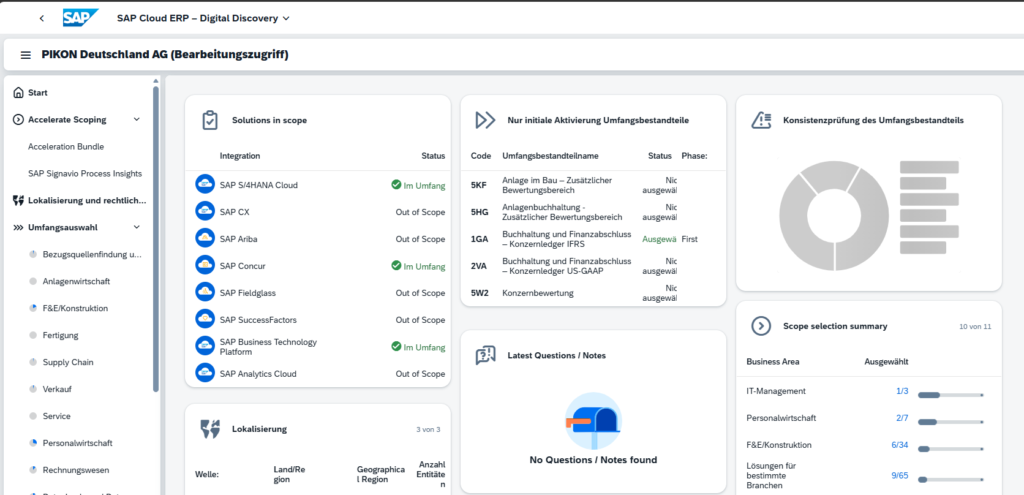Click the Scope selection summary arrow icon
Image resolution: width=1024 pixels, height=495 pixels.
pyautogui.click(x=761, y=326)
